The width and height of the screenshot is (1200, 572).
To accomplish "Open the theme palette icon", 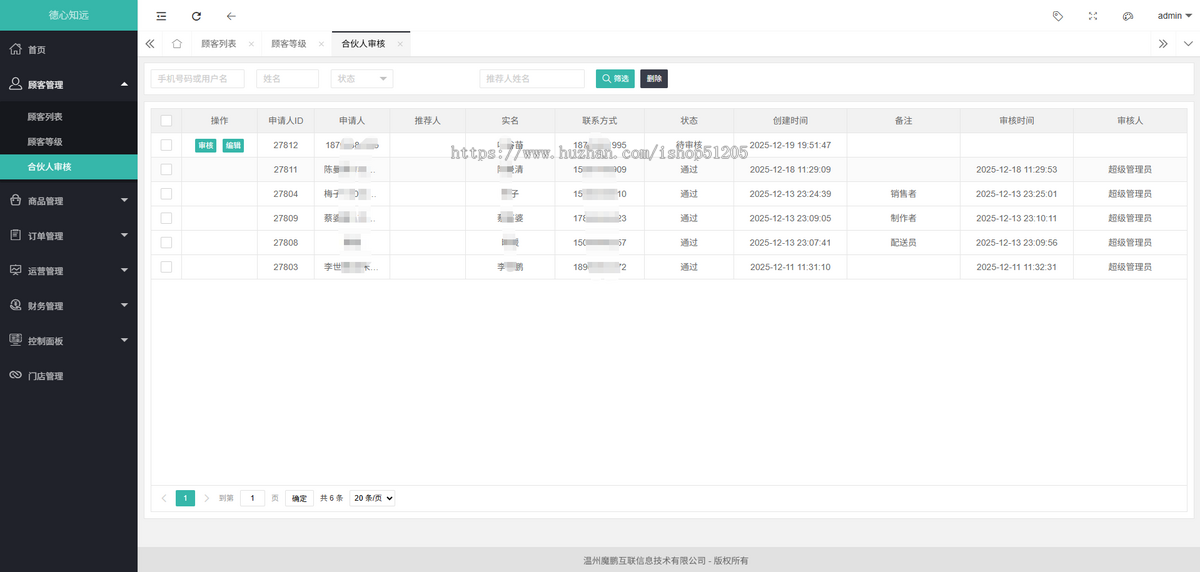I will (x=1127, y=16).
